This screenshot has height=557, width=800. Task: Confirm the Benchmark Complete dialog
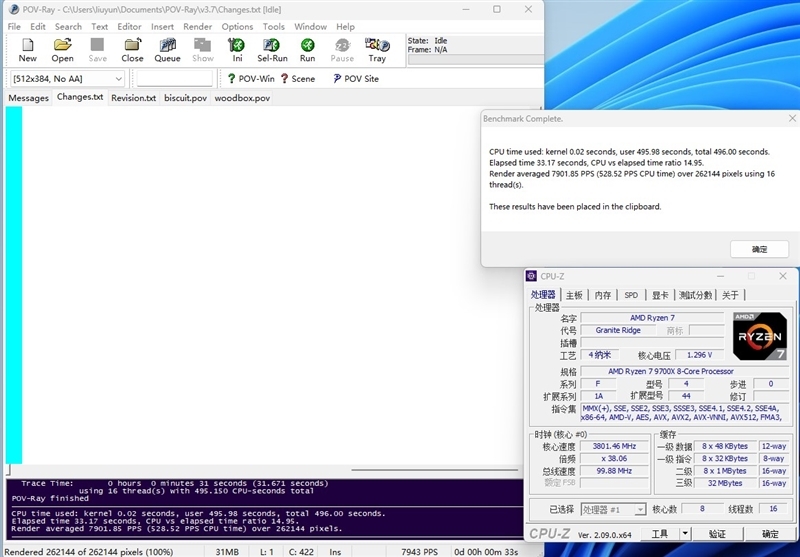pos(759,249)
